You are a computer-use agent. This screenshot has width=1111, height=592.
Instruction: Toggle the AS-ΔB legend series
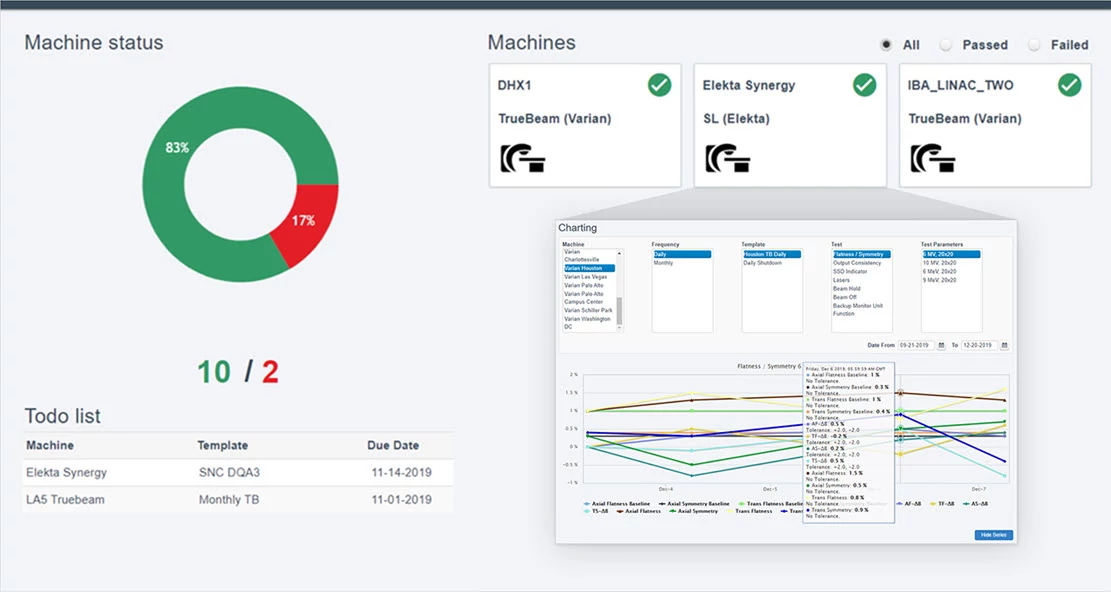(x=976, y=503)
